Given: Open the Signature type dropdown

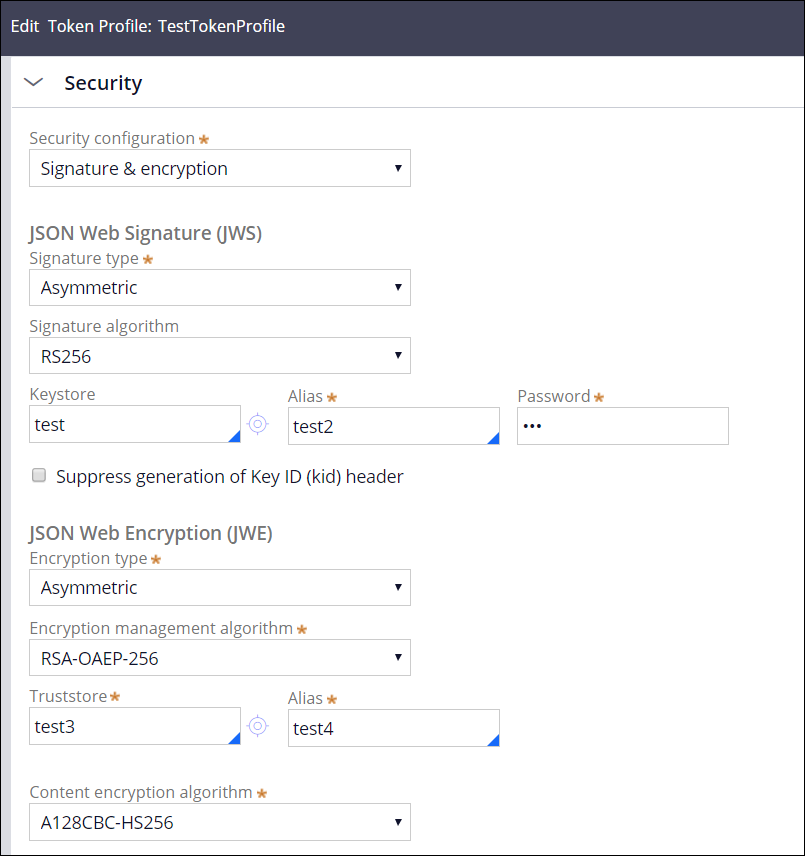Looking at the screenshot, I should [219, 288].
